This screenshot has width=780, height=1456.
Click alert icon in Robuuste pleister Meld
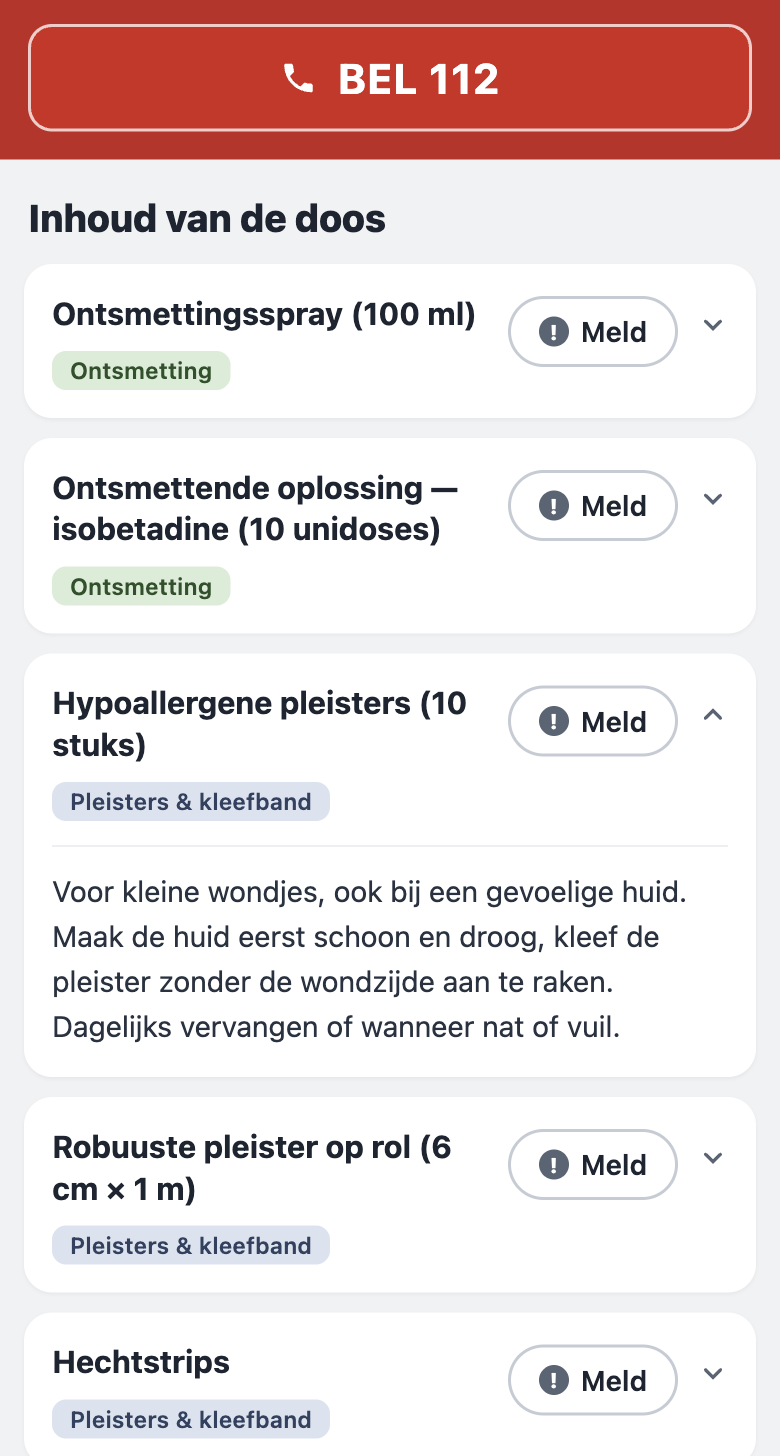(x=553, y=1165)
